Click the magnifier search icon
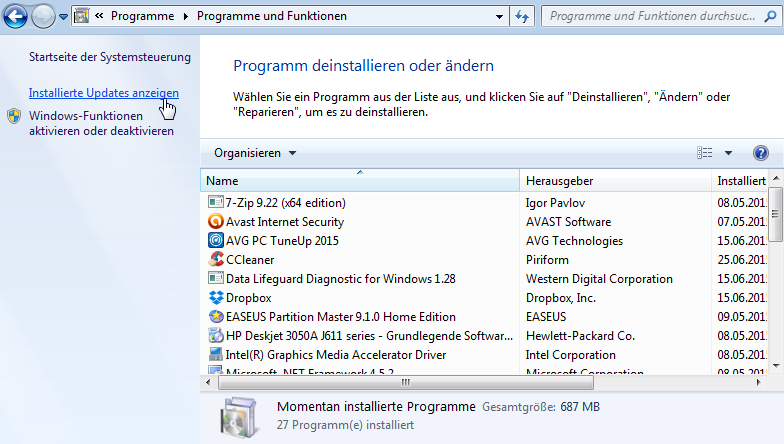The image size is (784, 444). (x=770, y=16)
